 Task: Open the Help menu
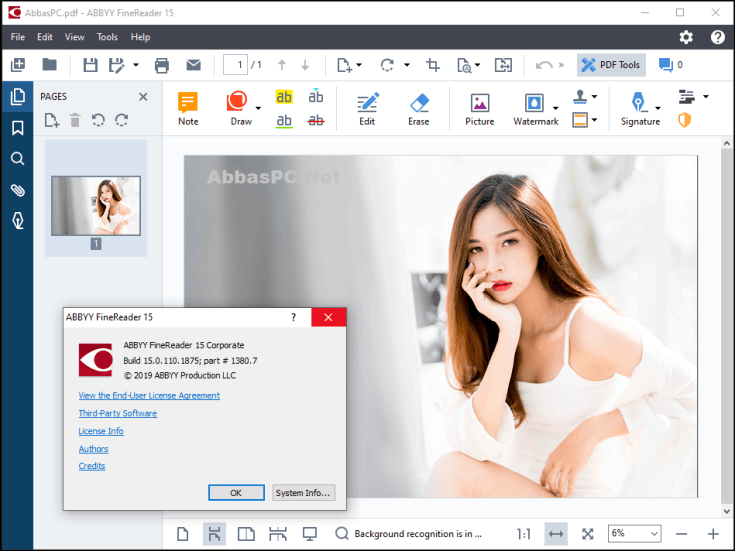[140, 37]
